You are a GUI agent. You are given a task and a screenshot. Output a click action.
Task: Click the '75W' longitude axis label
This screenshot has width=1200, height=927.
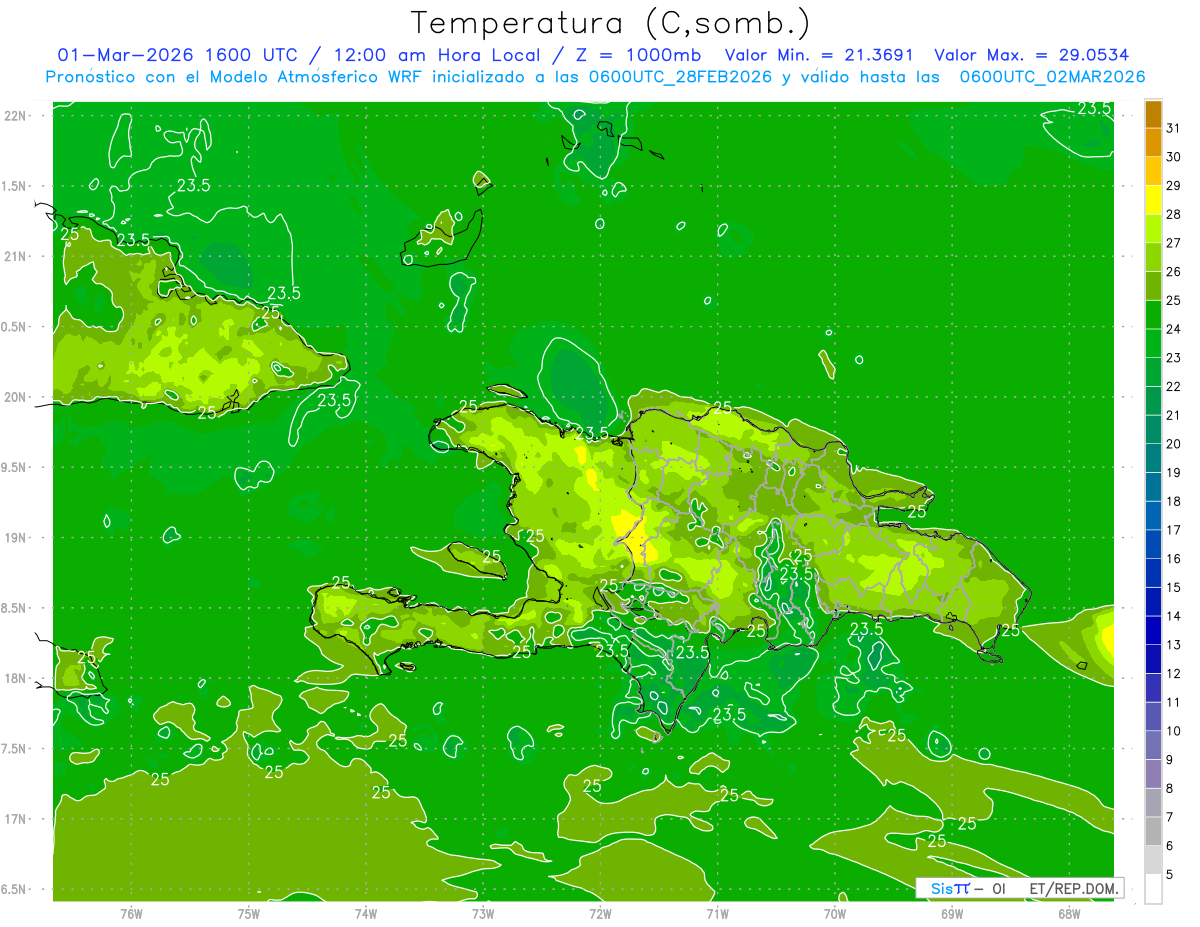[x=249, y=914]
